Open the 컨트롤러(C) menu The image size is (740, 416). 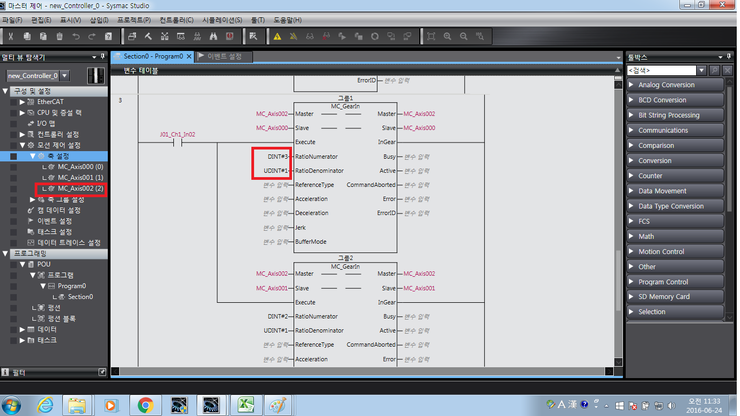click(176, 20)
